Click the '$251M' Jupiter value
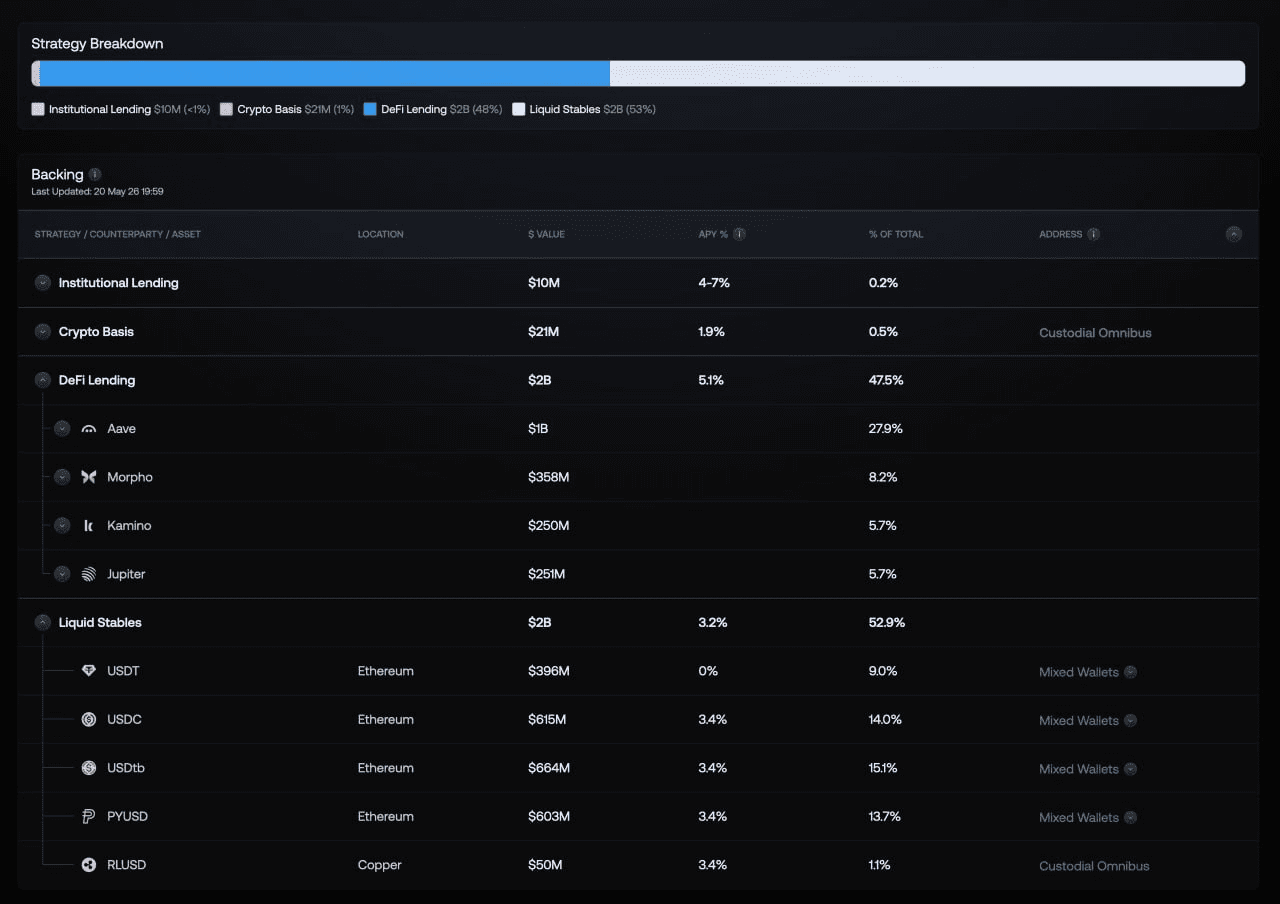 coord(547,574)
